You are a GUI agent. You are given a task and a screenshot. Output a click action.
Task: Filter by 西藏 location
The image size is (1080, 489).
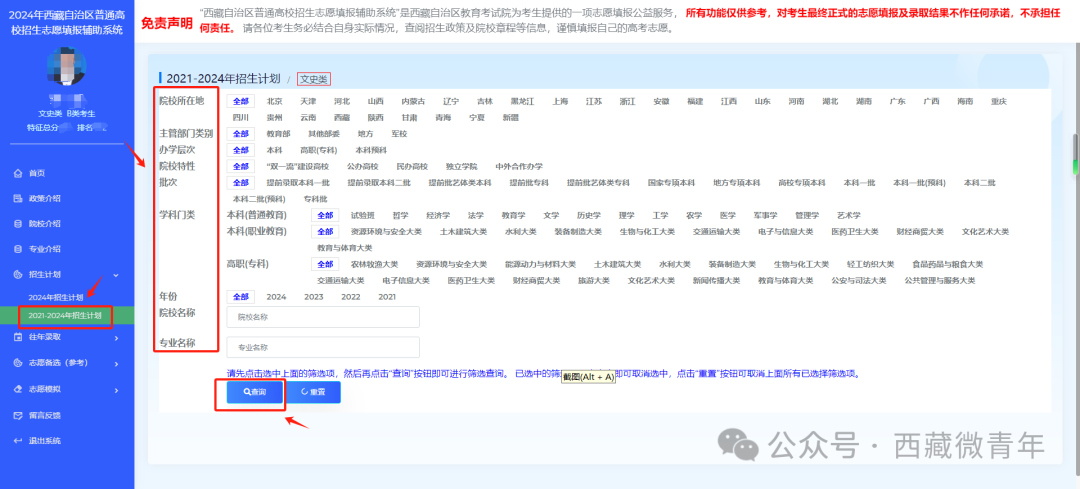pyautogui.click(x=342, y=118)
